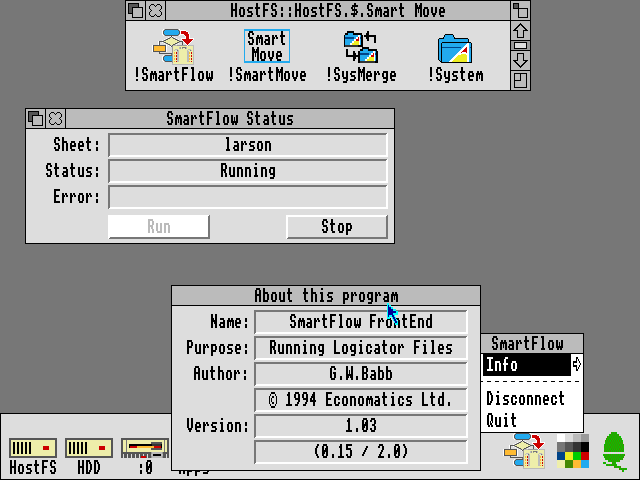Open the display palette iconbar icon
This screenshot has width=640, height=480.
[x=573, y=451]
